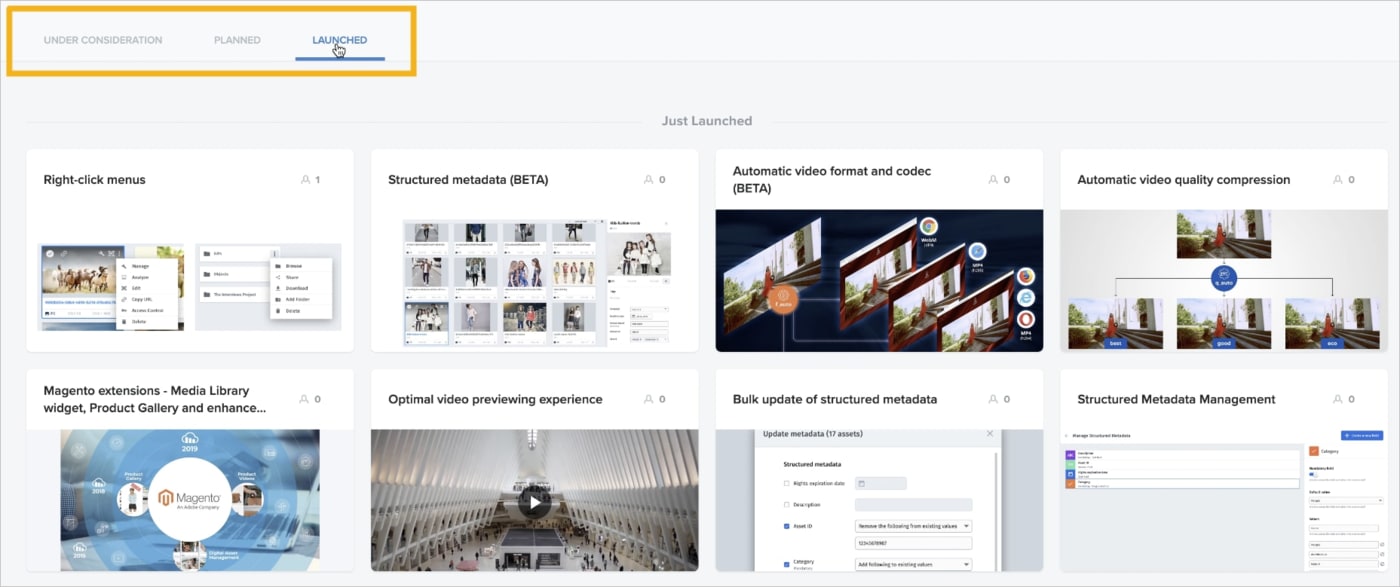1400x587 pixels.
Task: Check the Rights expiration date checkbox
Action: tap(785, 482)
